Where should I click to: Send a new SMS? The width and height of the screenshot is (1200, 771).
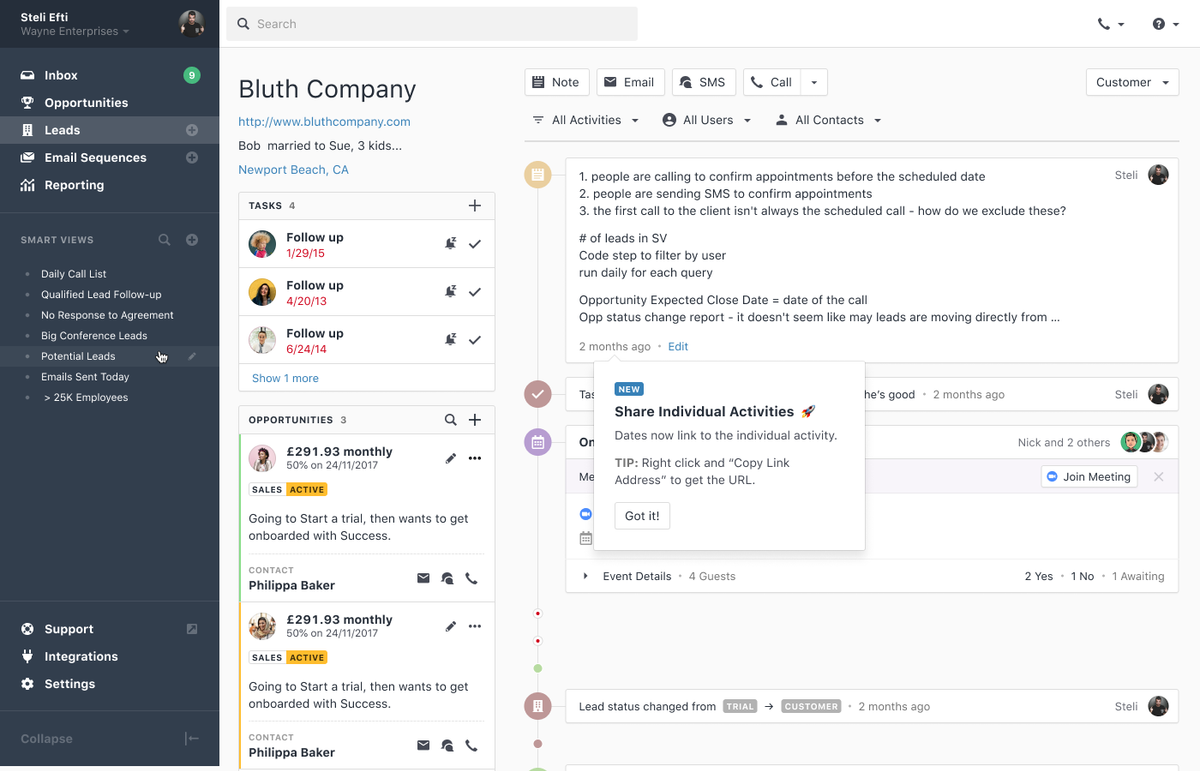click(704, 82)
